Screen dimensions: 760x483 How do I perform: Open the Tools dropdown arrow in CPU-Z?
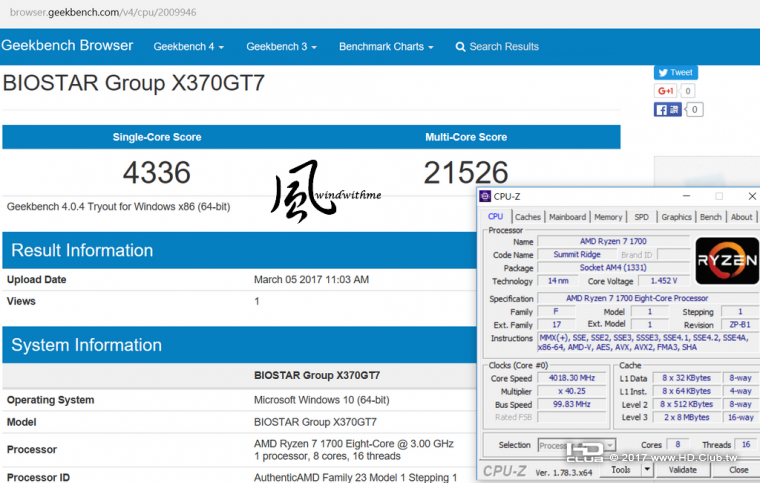[x=647, y=469]
